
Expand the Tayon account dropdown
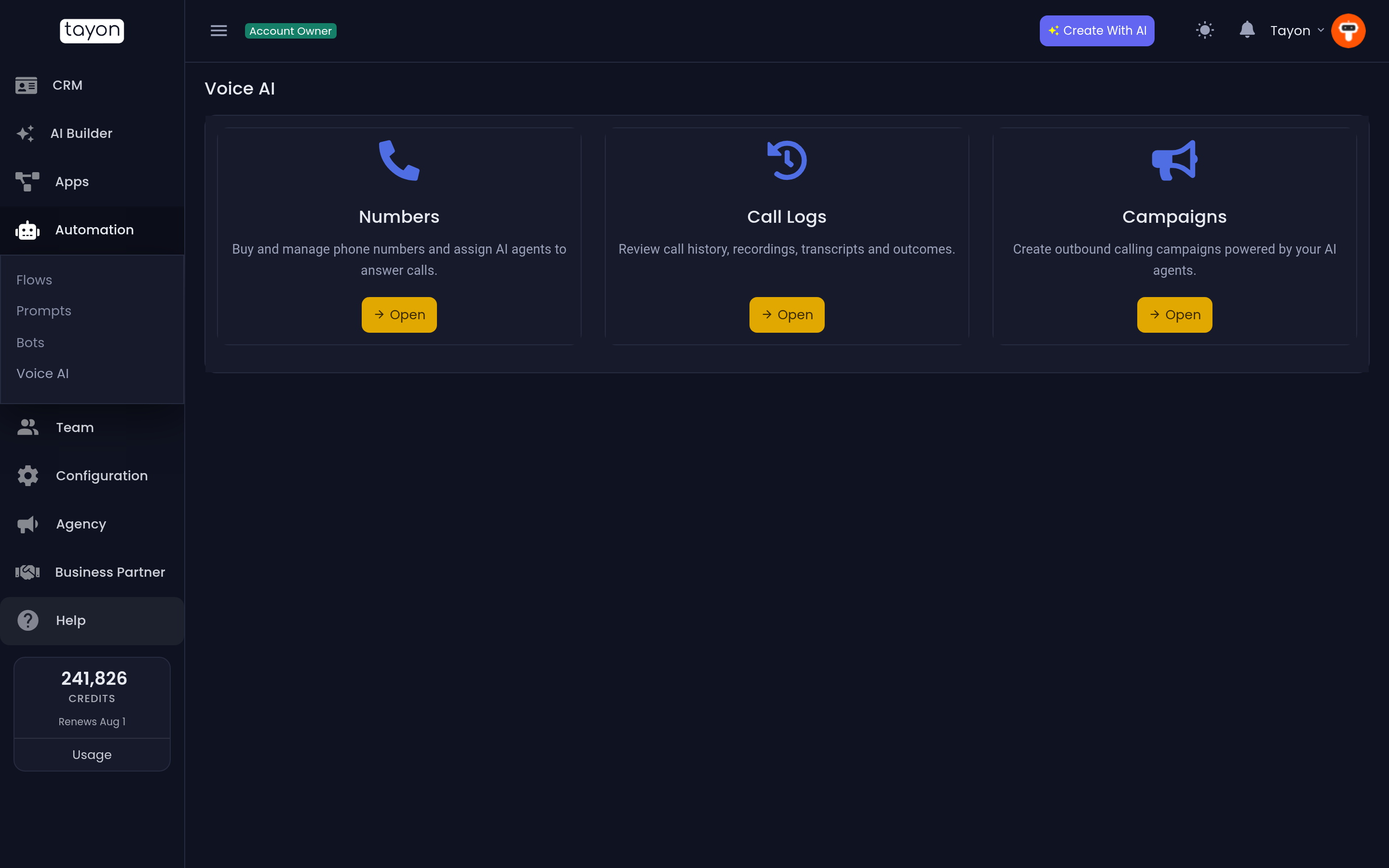1296,30
